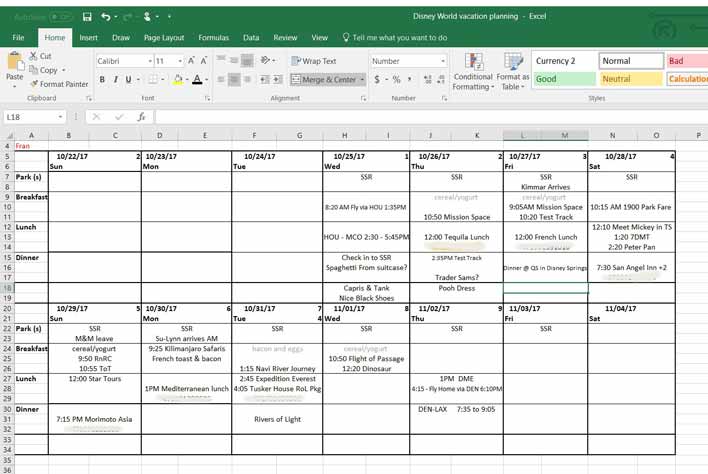Screen dimensions: 708x474
Task: Apply Comma Style format
Action: (x=410, y=79)
